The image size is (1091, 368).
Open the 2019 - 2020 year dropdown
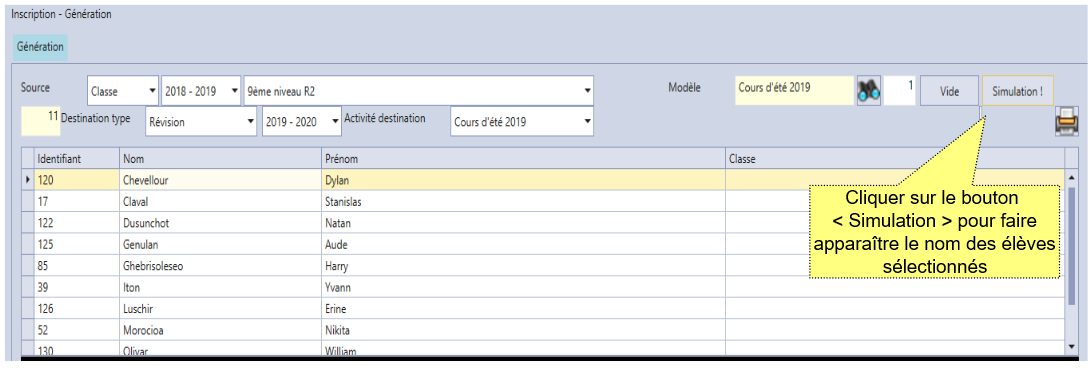pos(302,122)
